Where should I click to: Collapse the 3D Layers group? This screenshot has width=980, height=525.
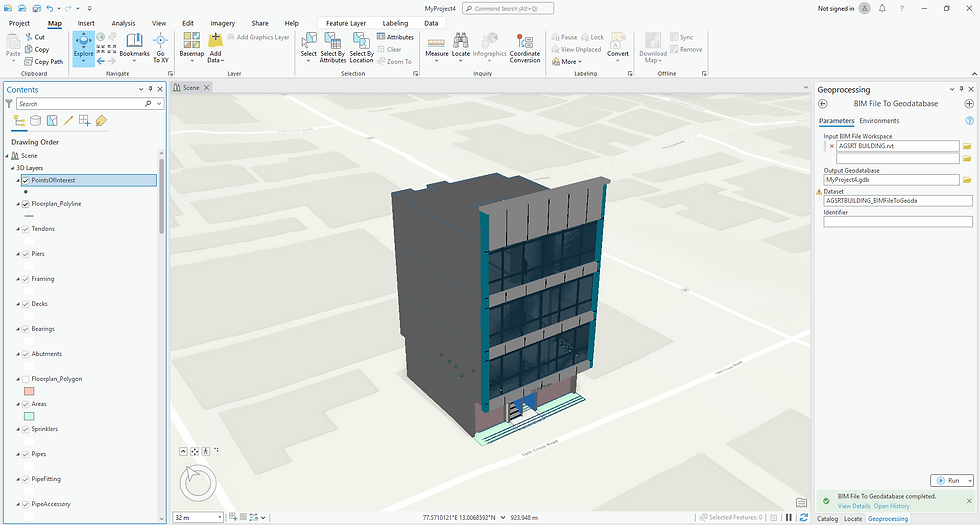click(12, 168)
